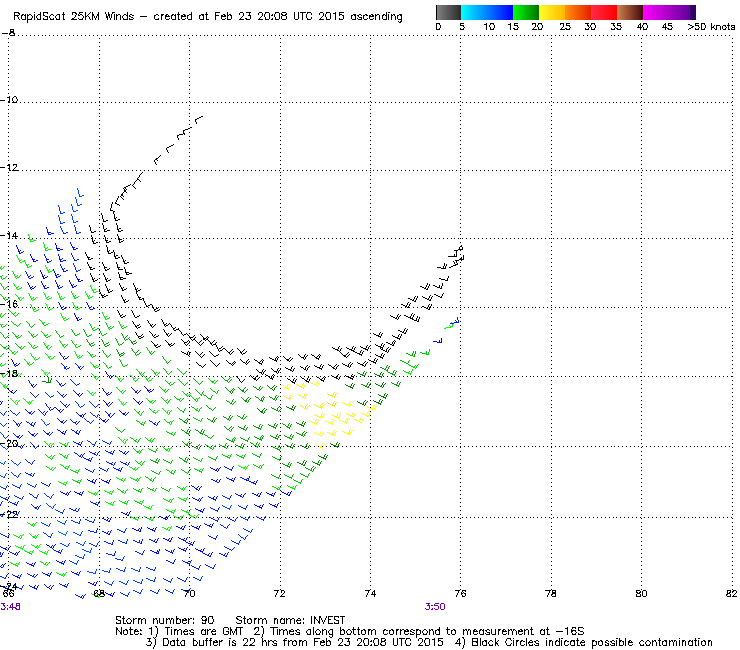
Task: Select the longitude label '74'
Action: [x=370, y=594]
